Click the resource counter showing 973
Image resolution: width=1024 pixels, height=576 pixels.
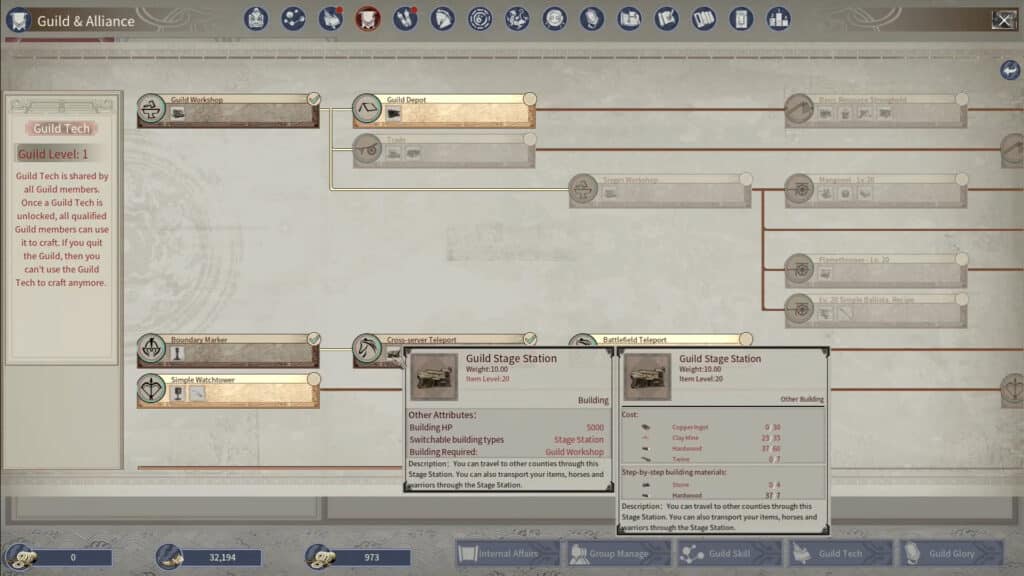(x=372, y=558)
